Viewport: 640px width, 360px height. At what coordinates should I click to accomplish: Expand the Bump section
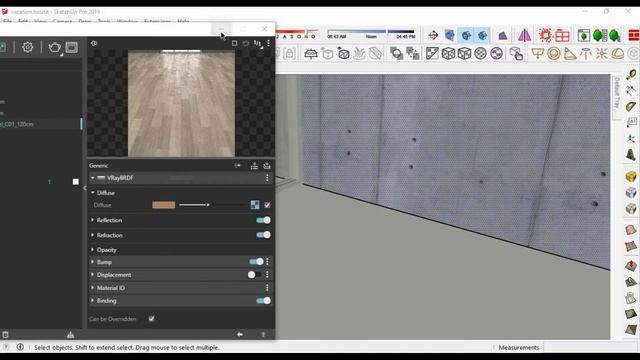pyautogui.click(x=93, y=262)
